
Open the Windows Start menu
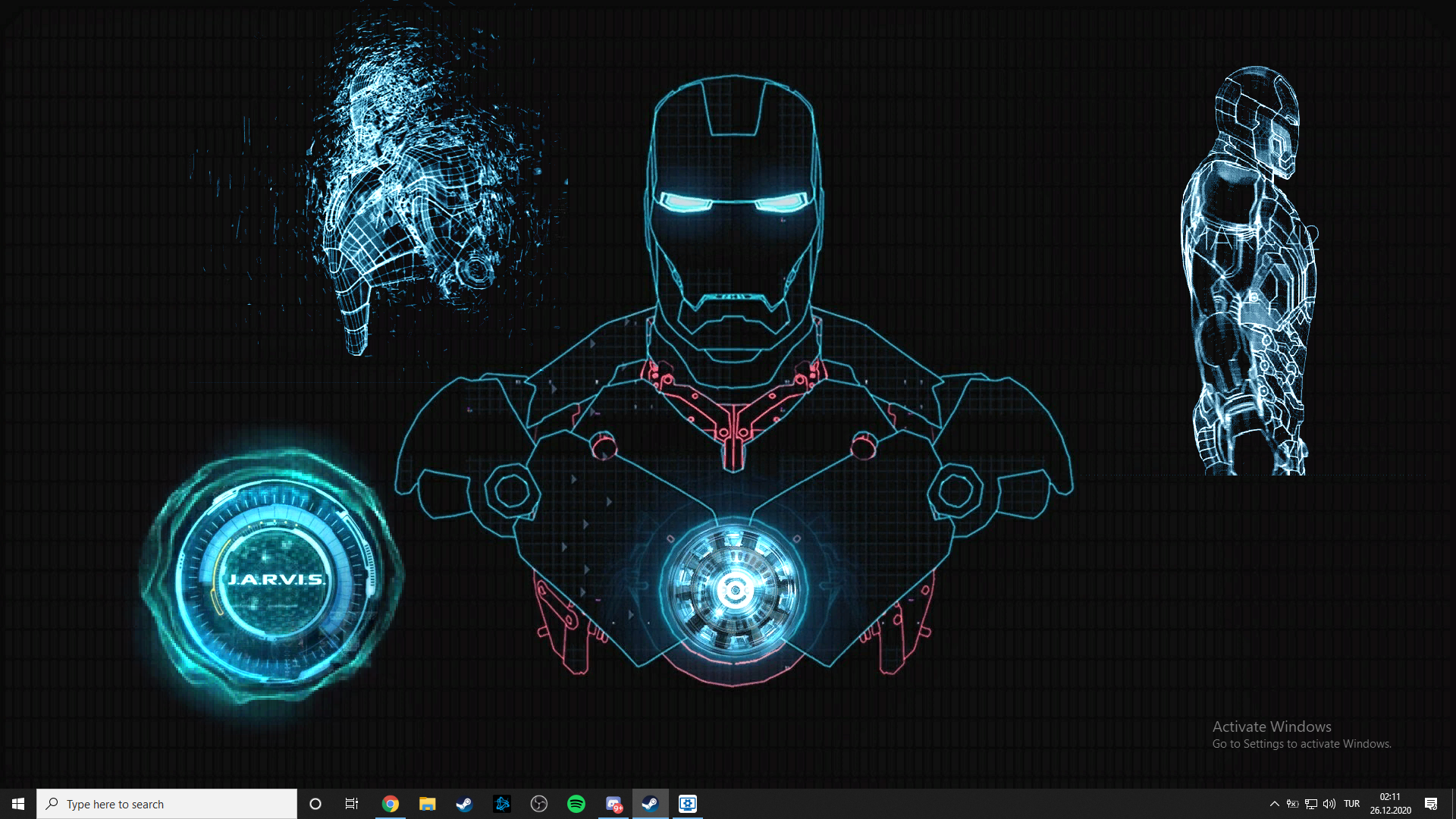[18, 804]
